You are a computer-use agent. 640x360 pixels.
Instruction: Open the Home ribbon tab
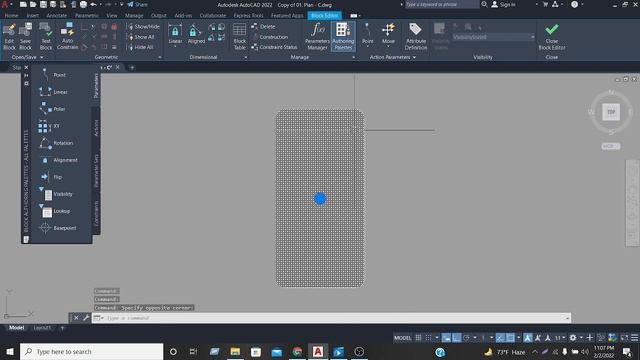[11, 16]
